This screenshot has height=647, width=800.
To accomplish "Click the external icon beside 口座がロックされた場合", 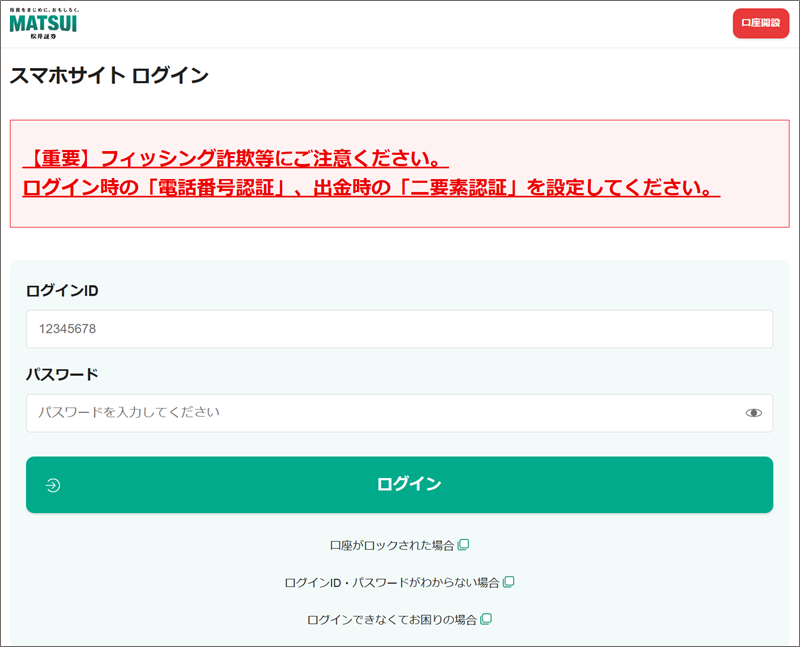I will (x=463, y=545).
